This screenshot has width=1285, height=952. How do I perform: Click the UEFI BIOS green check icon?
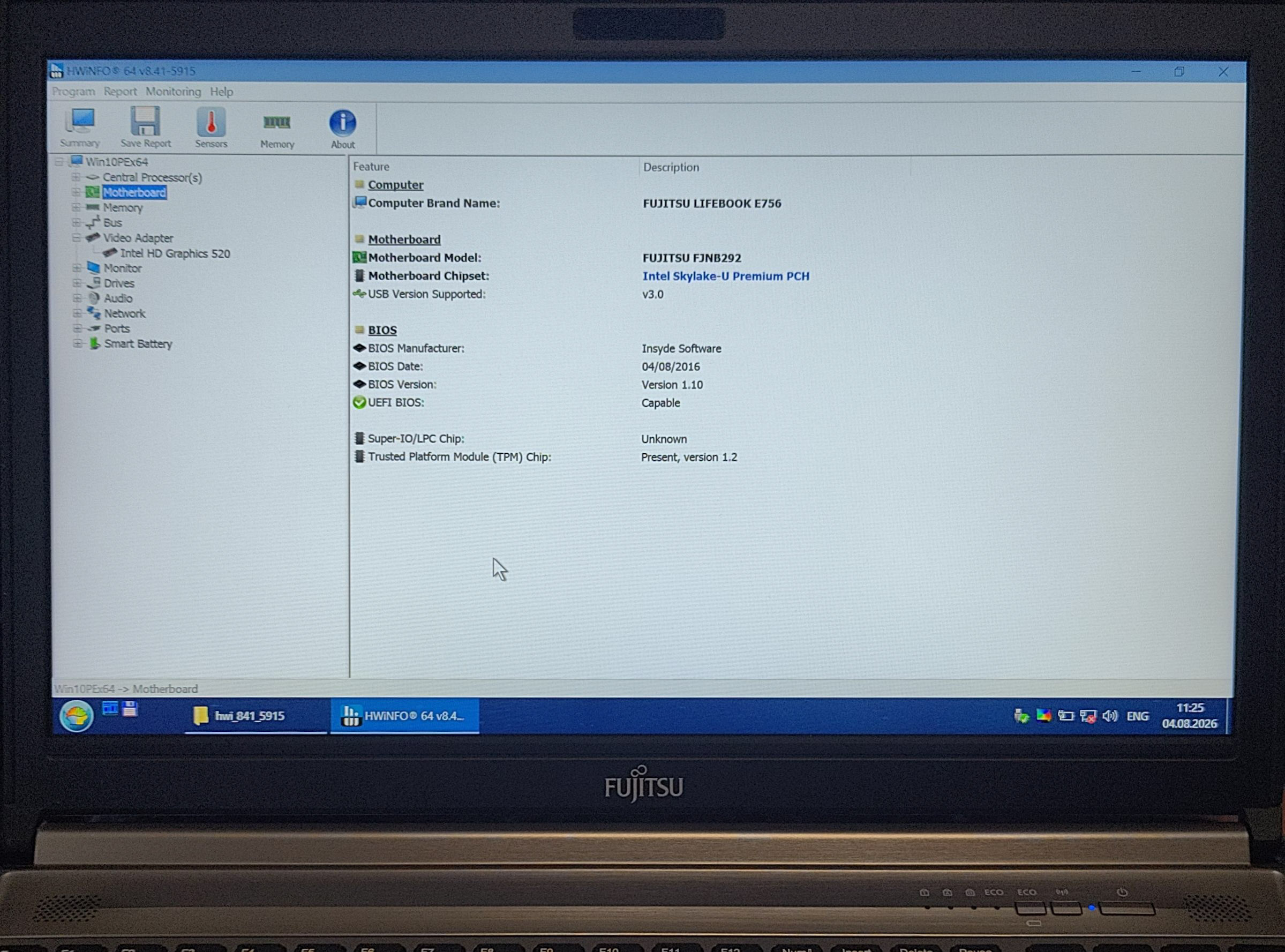[x=359, y=402]
